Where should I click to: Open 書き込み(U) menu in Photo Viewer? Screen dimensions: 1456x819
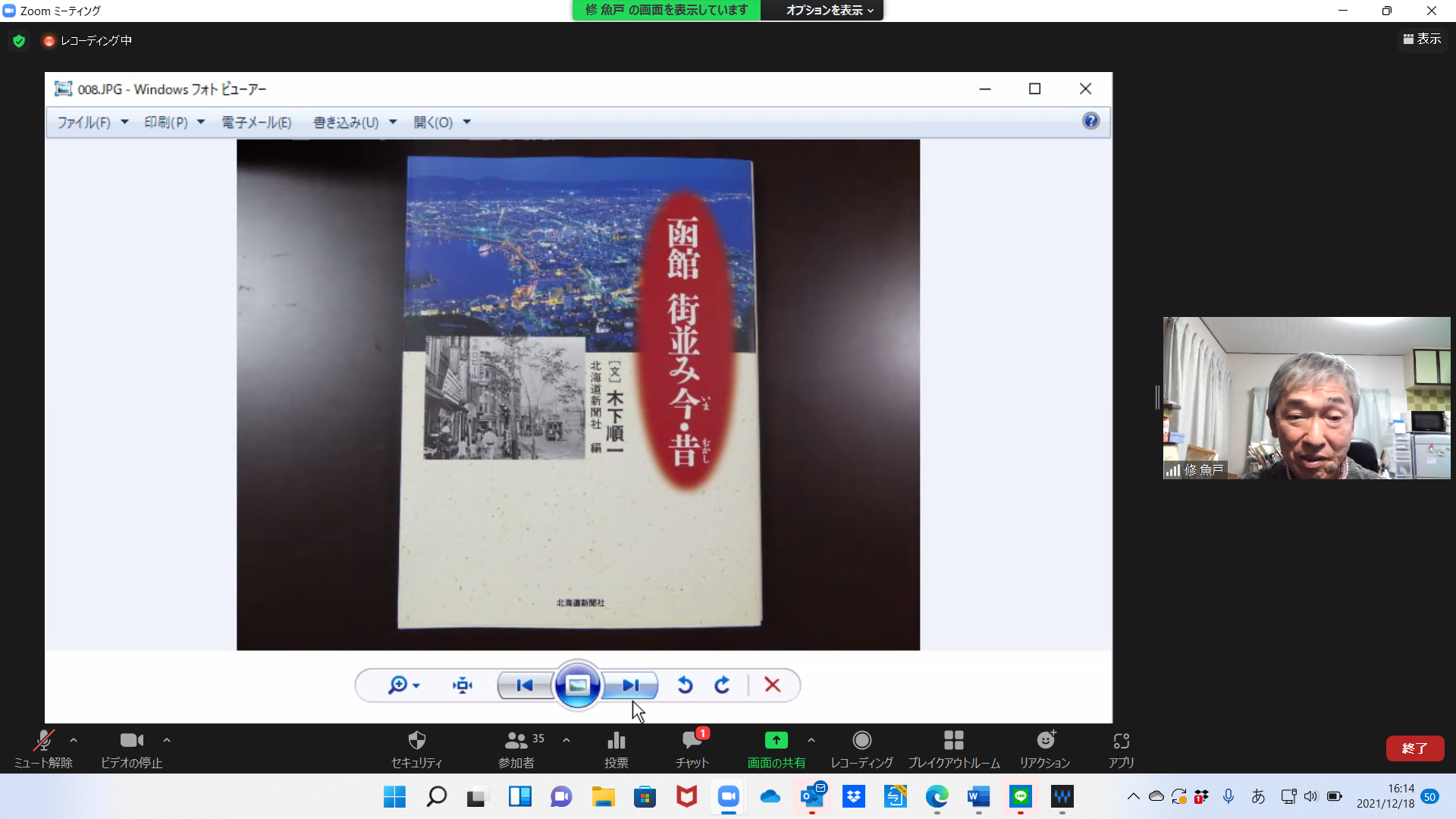click(x=355, y=122)
